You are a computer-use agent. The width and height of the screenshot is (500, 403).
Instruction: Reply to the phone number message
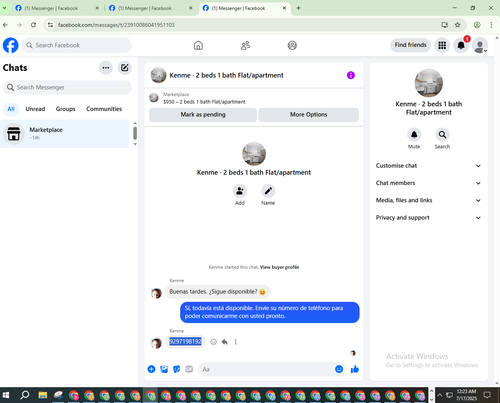[x=225, y=342]
